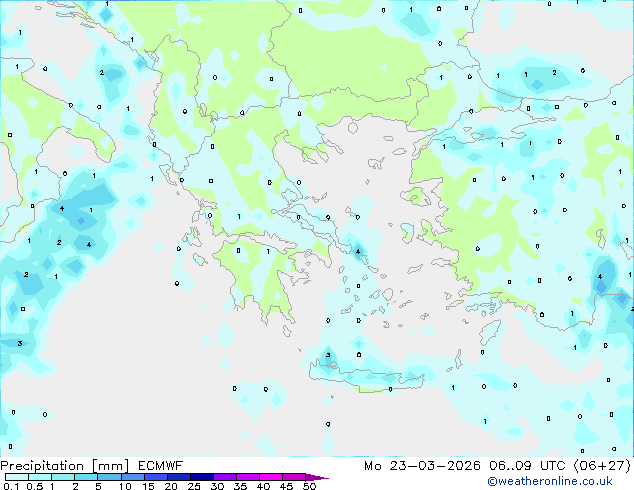Image resolution: width=634 pixels, height=490 pixels.
Task: Select the legend value '20'
Action: [171, 486]
